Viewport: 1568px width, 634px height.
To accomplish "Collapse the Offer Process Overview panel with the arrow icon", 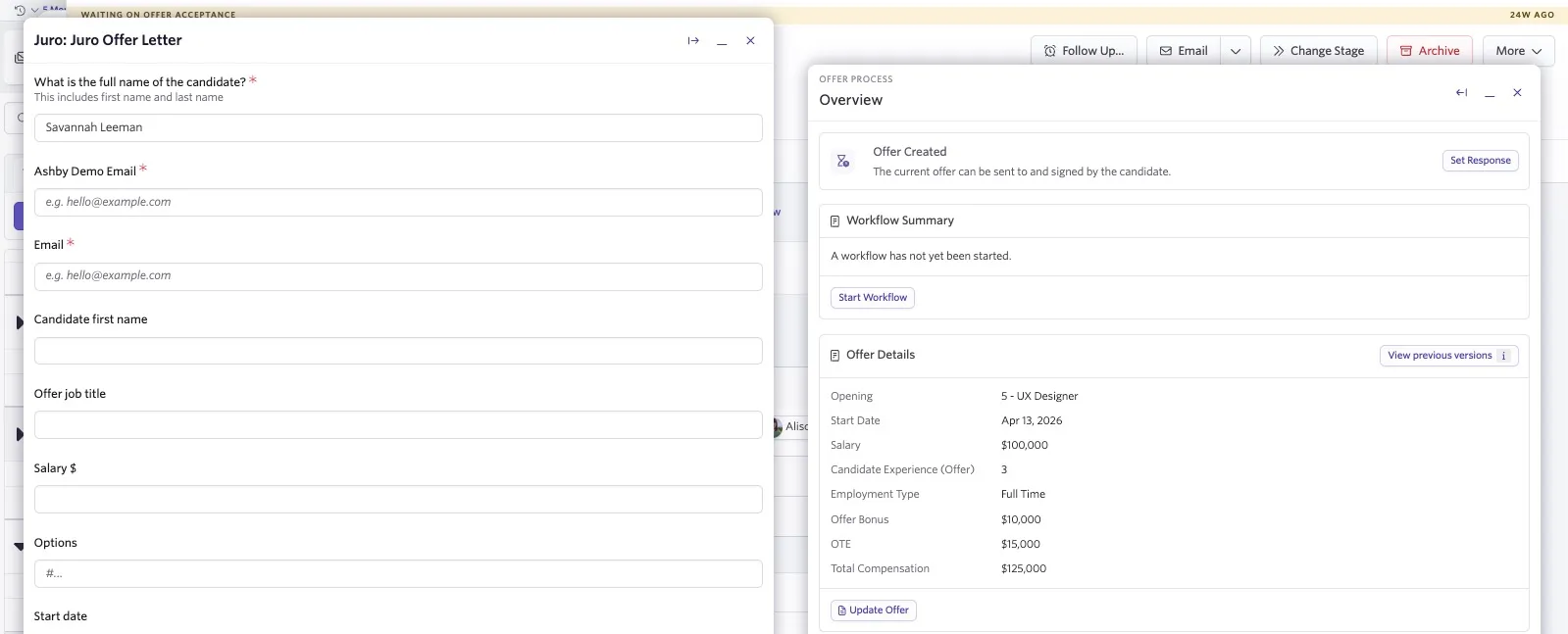I will pyautogui.click(x=1461, y=93).
